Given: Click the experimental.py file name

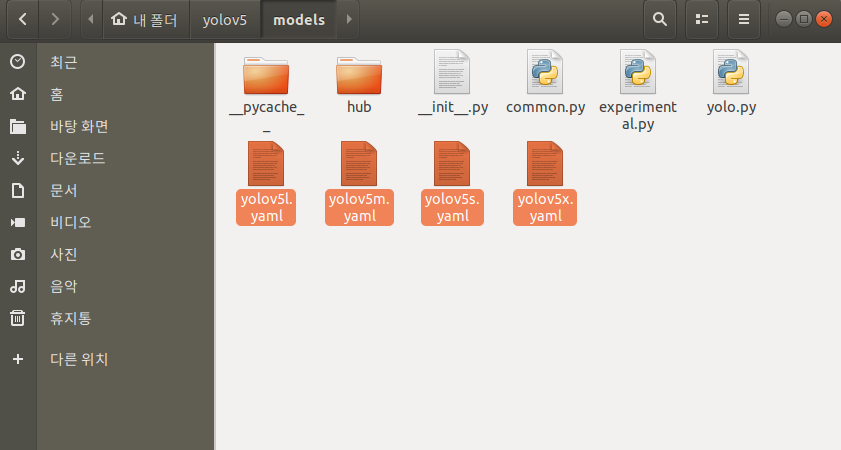Looking at the screenshot, I should point(638,115).
